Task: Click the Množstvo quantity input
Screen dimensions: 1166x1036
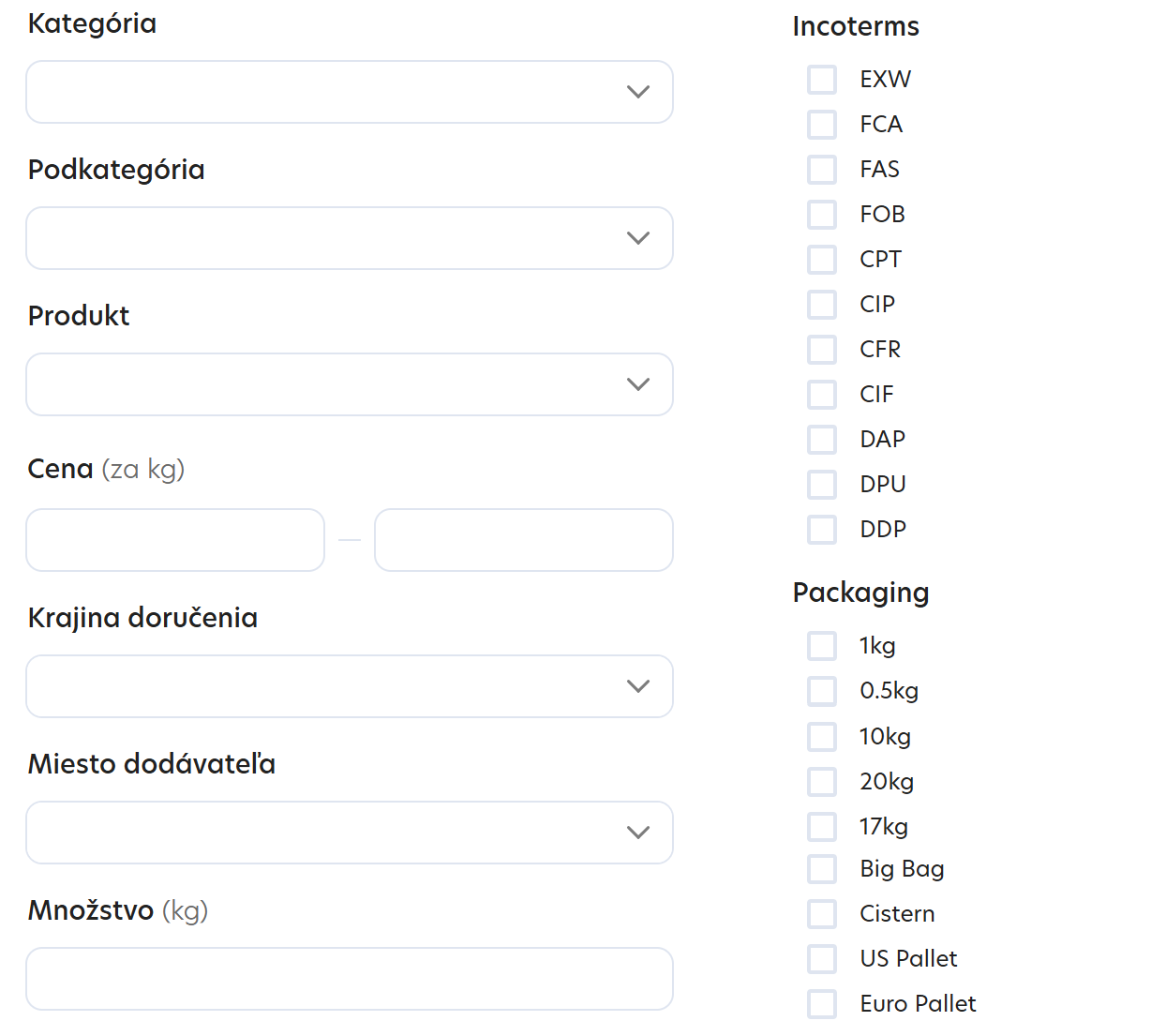Action: tap(349, 978)
